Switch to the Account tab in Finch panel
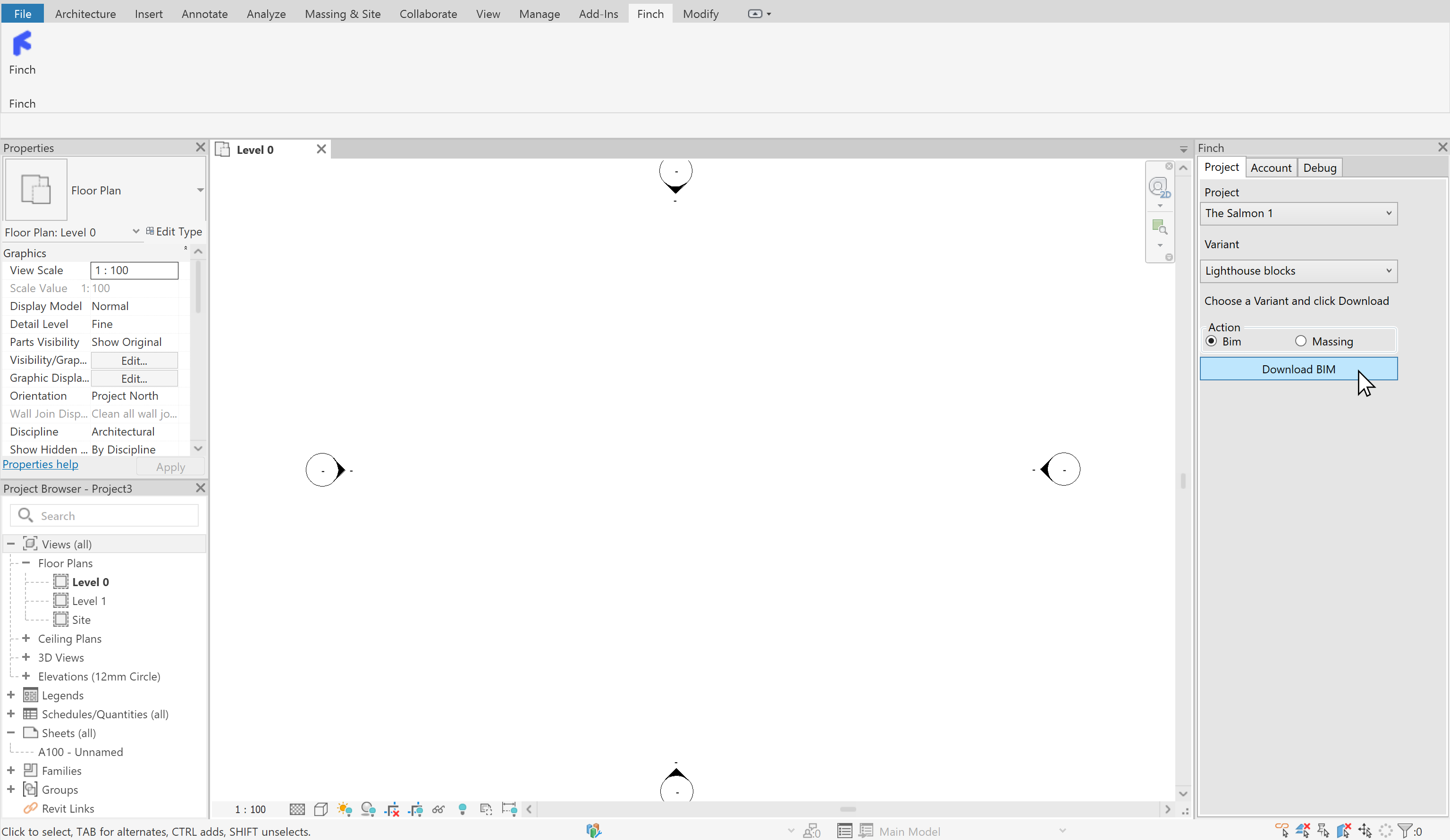The height and width of the screenshot is (840, 1450). [1271, 168]
